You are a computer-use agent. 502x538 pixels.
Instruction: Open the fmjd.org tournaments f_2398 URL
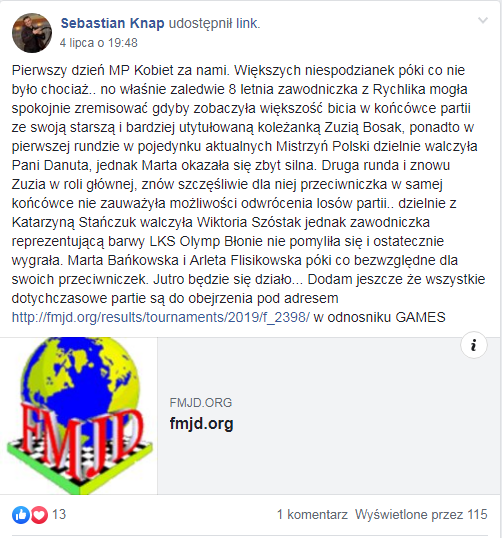tap(161, 317)
